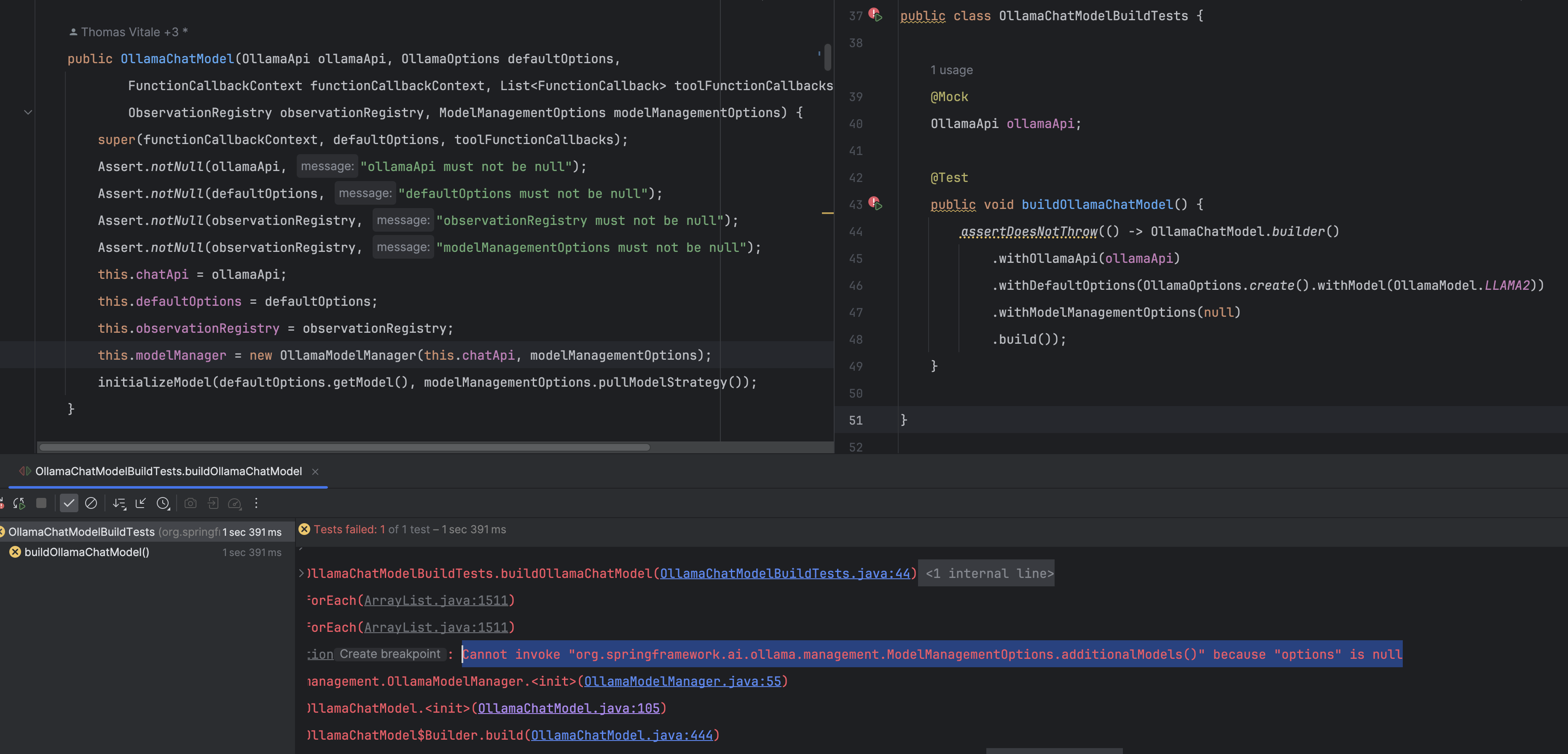Click Collapse All tests icon
Image resolution: width=1568 pixels, height=754 pixels.
click(x=141, y=503)
